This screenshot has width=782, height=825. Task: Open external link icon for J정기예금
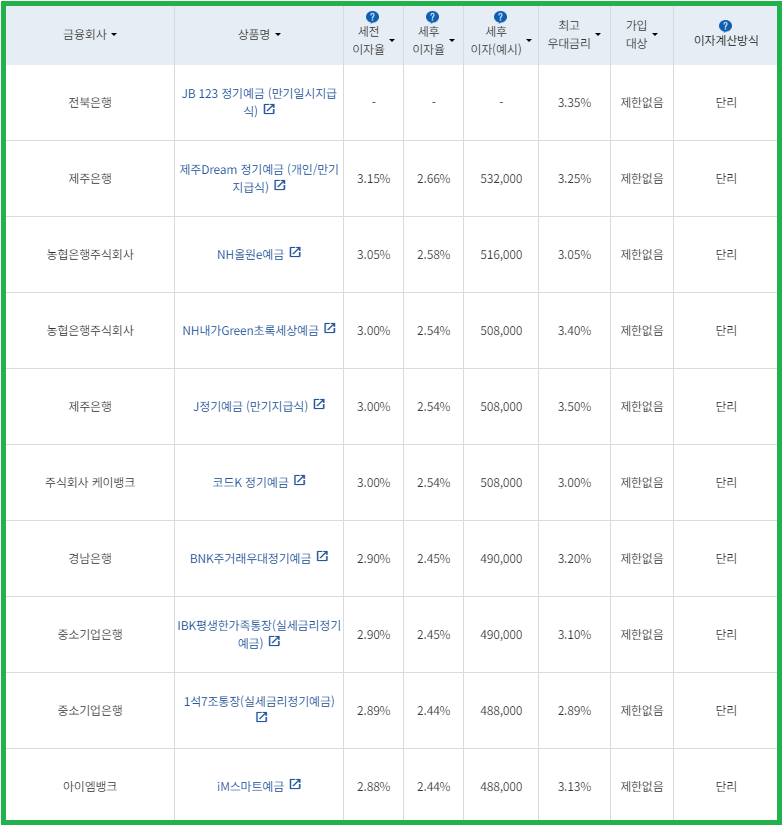click(319, 404)
